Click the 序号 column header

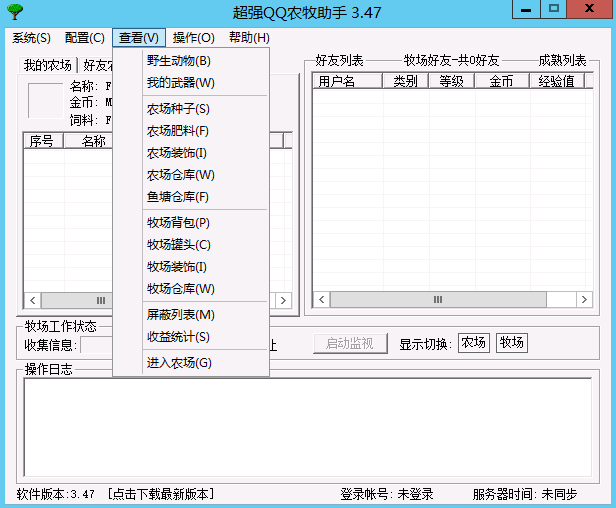coord(43,141)
